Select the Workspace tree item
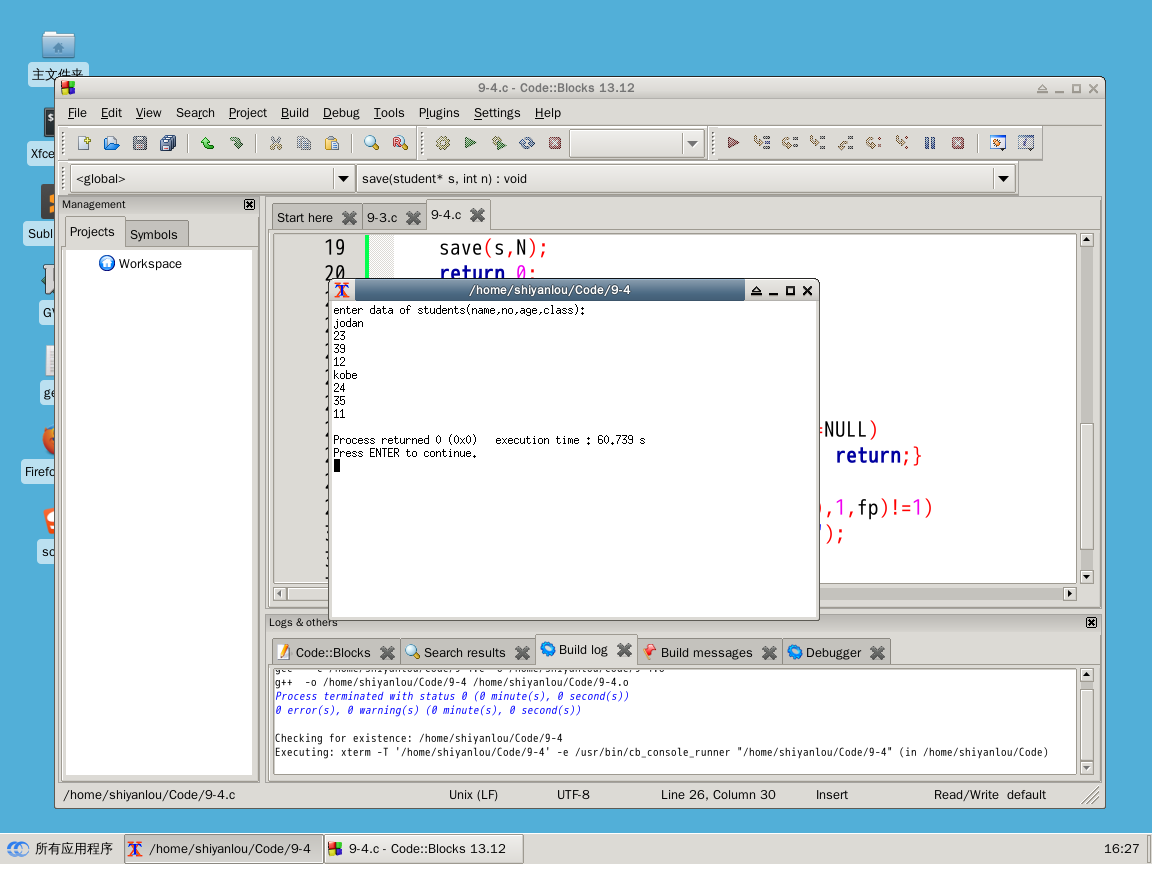This screenshot has height=896, width=1152. [150, 264]
